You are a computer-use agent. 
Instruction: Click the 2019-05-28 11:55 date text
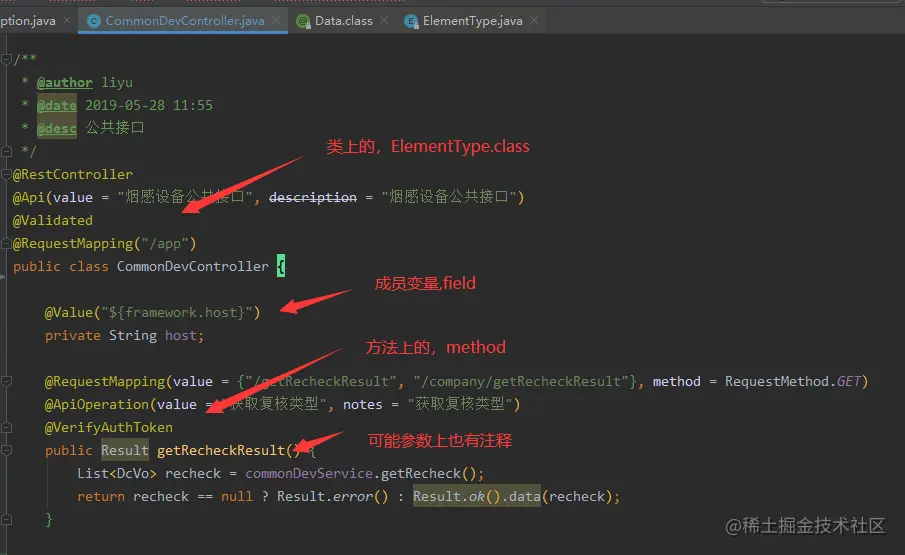[x=149, y=106]
